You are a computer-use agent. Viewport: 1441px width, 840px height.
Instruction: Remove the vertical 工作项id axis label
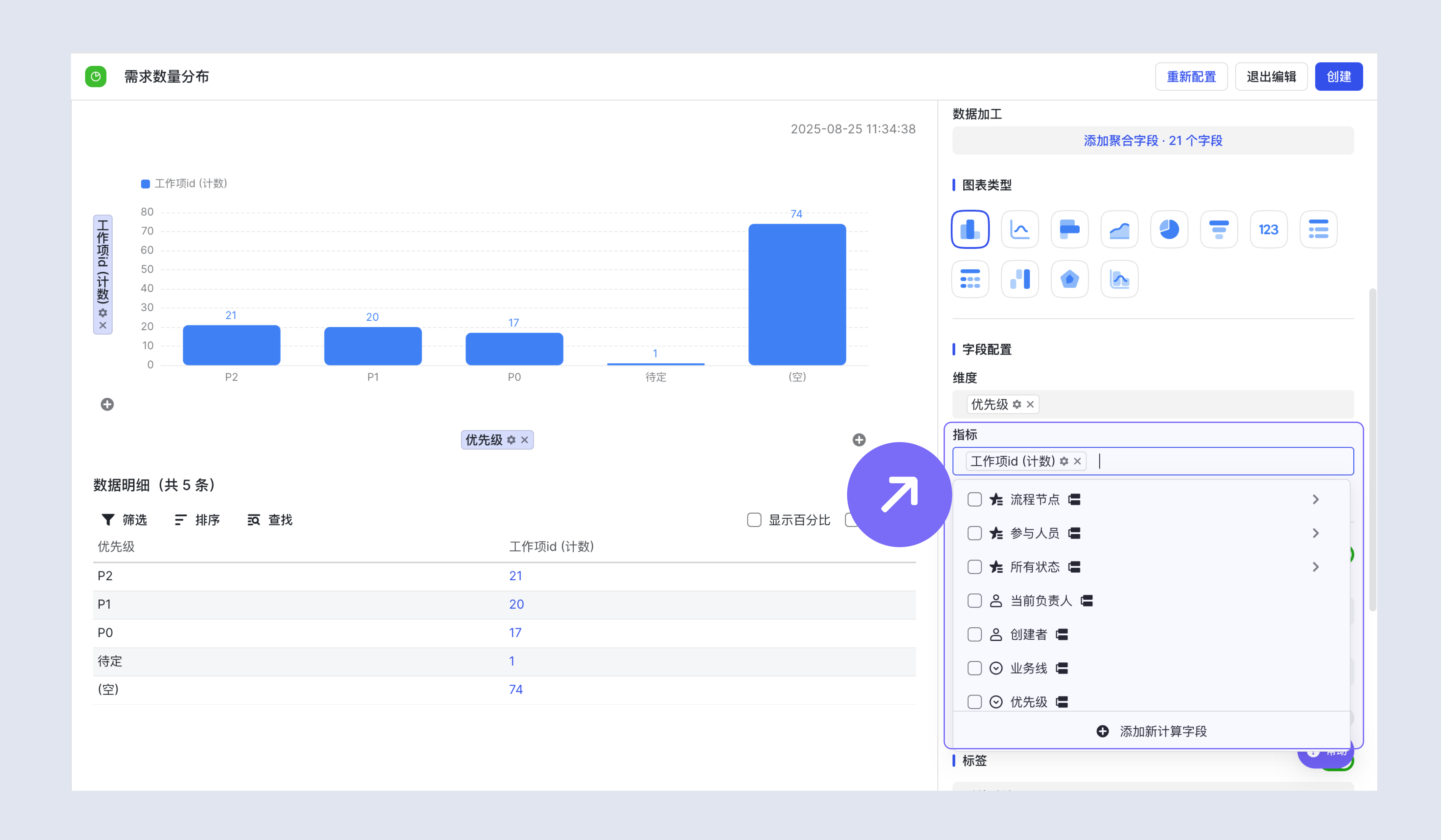click(103, 325)
